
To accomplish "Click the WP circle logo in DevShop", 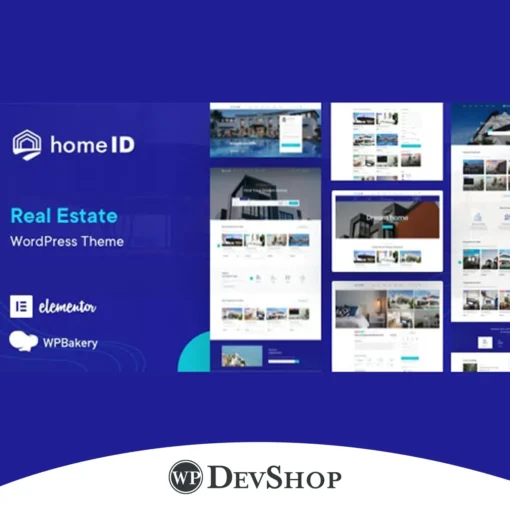I will coord(186,477).
